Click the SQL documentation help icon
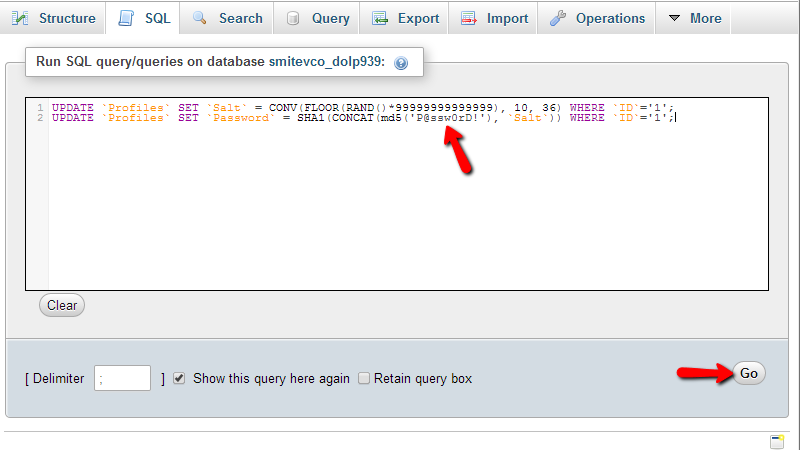This screenshot has width=800, height=450. pyautogui.click(x=401, y=63)
